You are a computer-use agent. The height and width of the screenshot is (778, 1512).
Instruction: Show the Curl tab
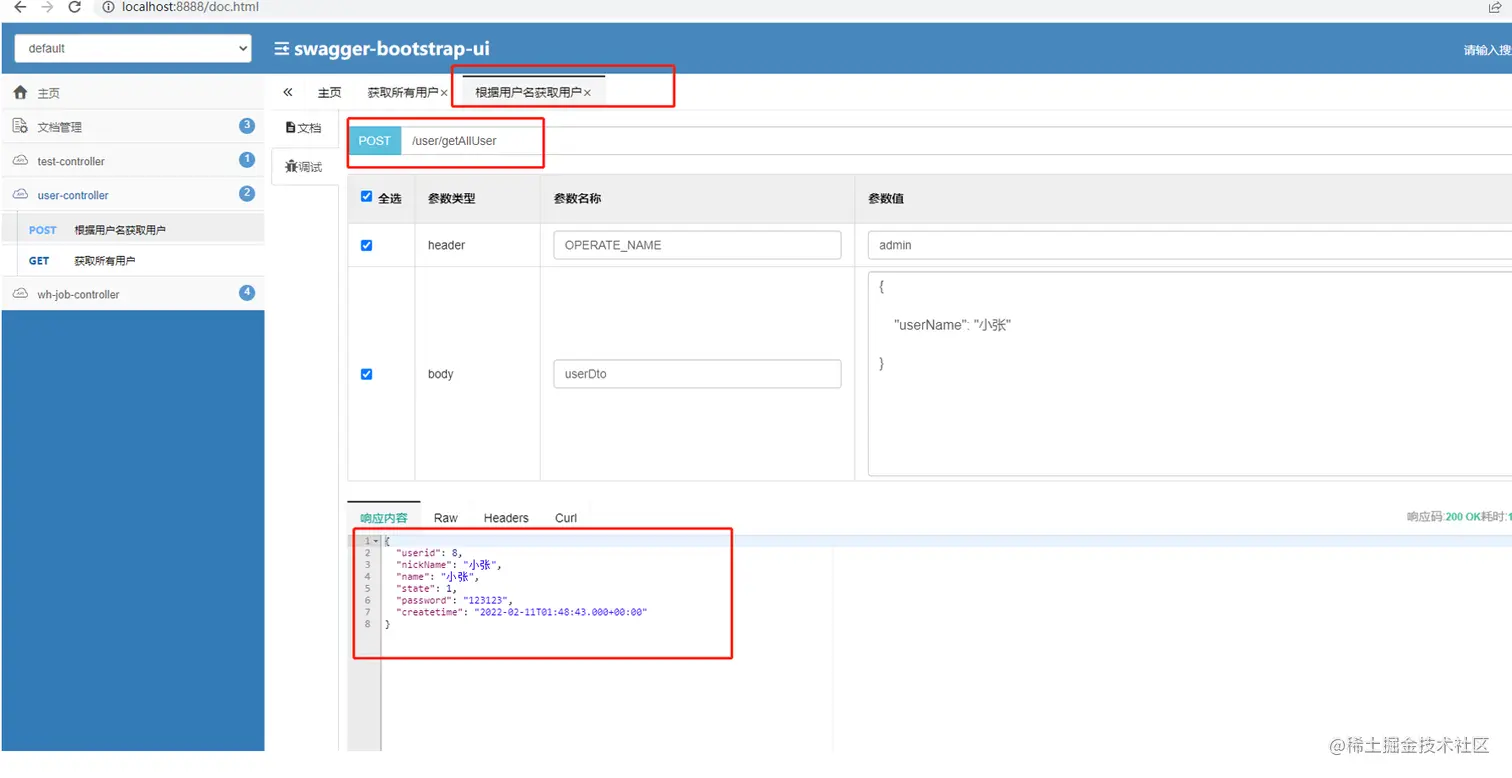tap(566, 518)
